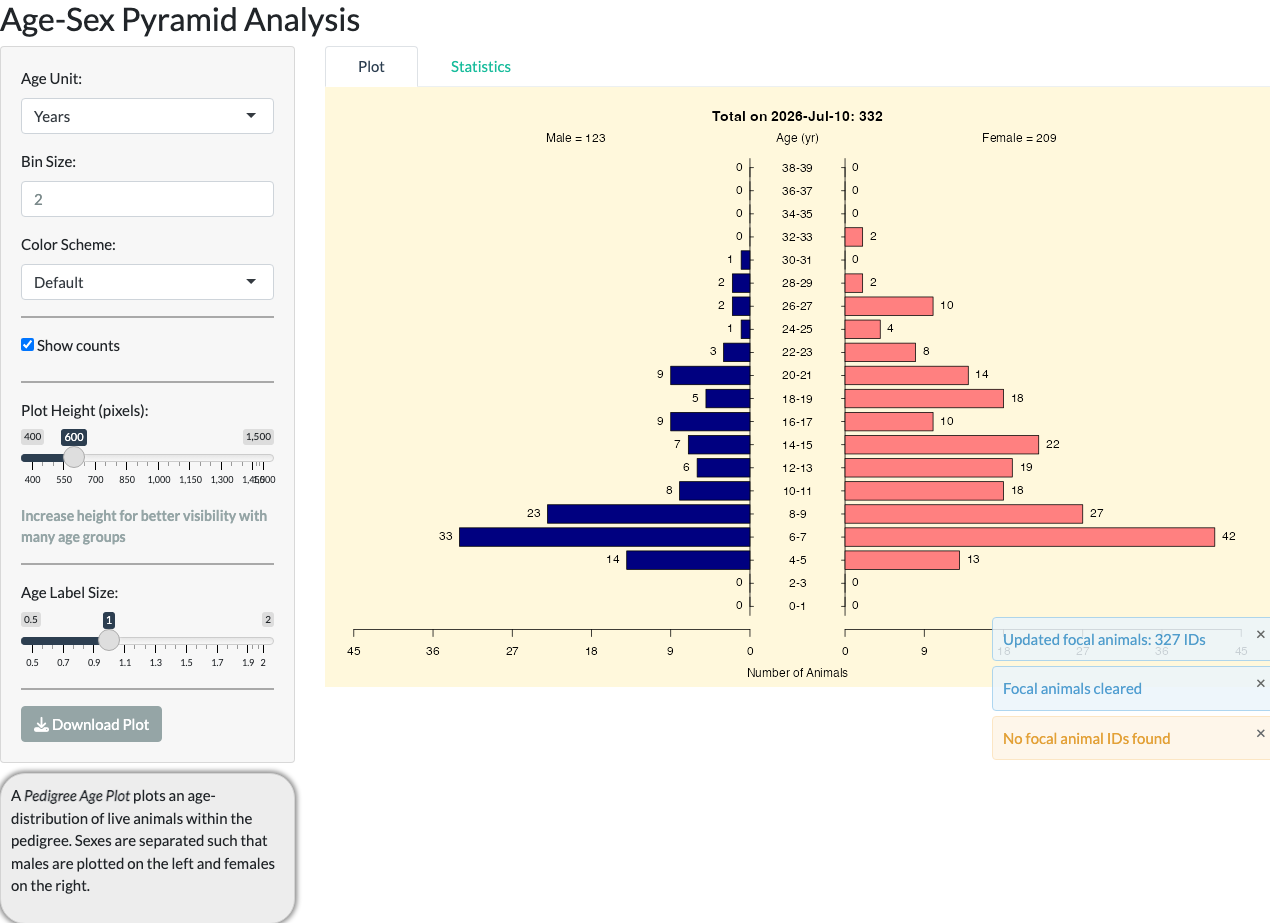The width and height of the screenshot is (1270, 923).
Task: Click the male 4-5 age bar
Action: [689, 560]
